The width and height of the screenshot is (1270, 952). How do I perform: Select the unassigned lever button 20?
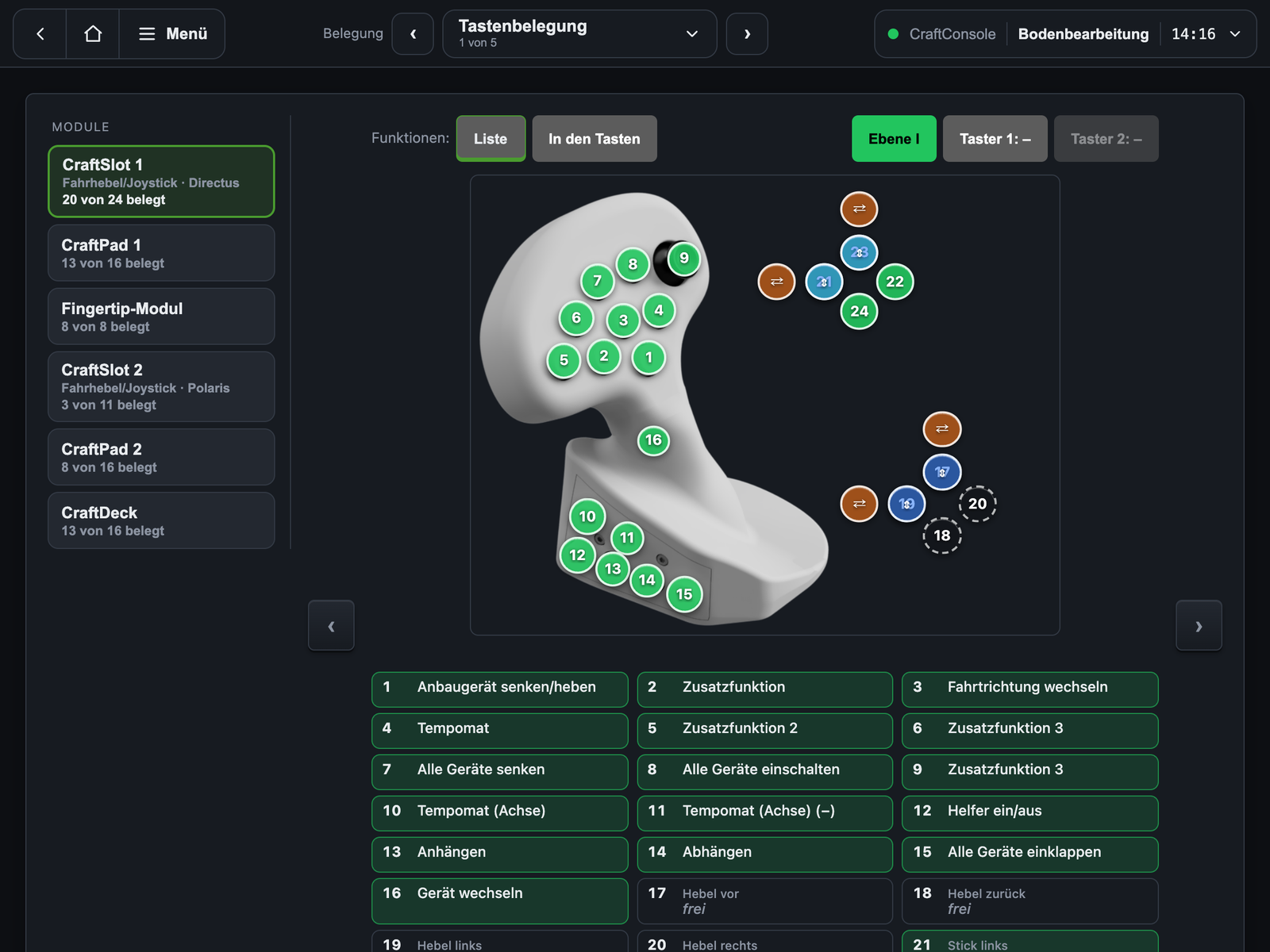pyautogui.click(x=977, y=504)
